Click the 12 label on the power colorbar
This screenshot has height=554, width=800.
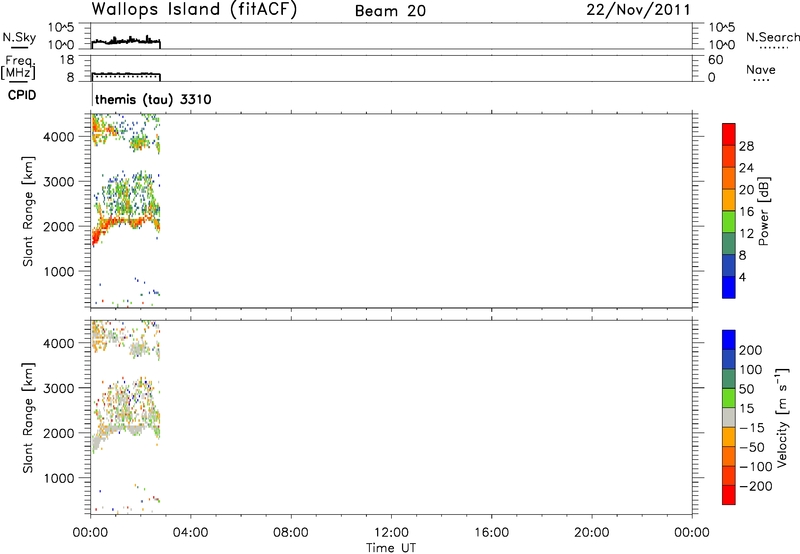[x=746, y=234]
